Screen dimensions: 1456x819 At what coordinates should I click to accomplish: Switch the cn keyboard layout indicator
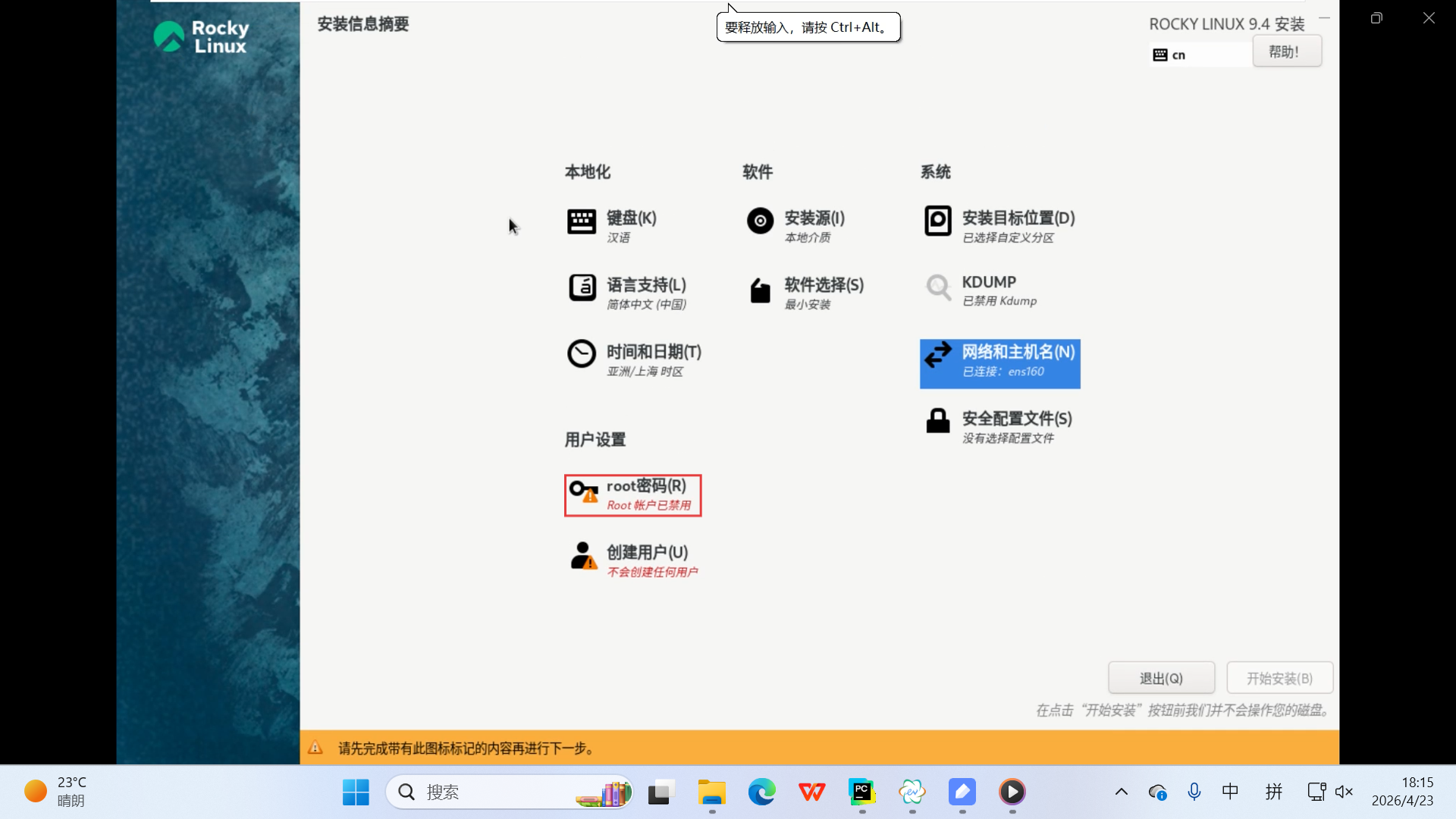(x=1172, y=55)
